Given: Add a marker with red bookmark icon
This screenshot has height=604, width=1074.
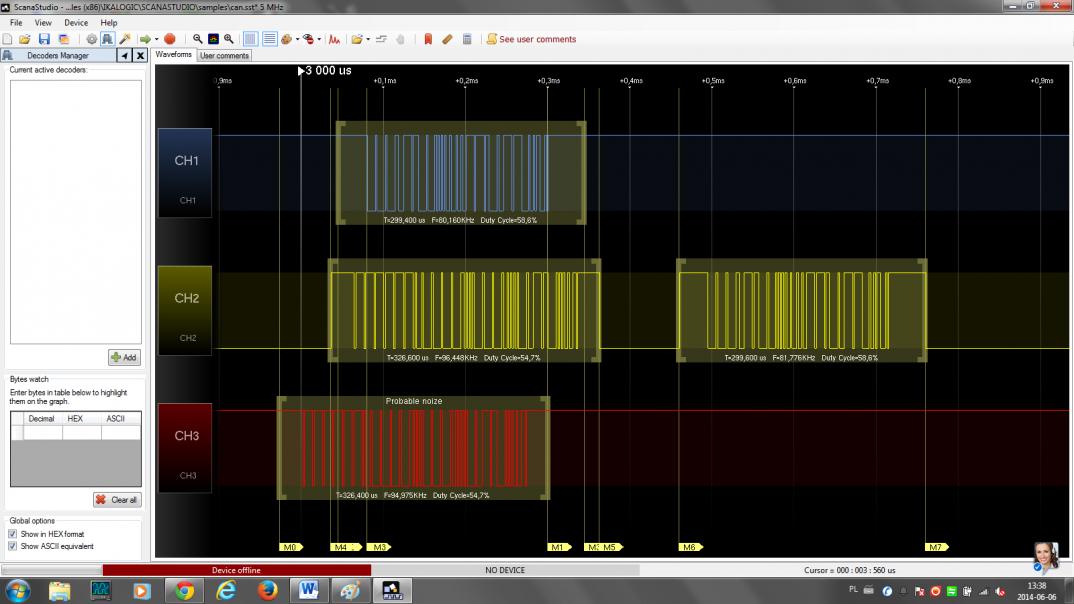Looking at the screenshot, I should 428,39.
